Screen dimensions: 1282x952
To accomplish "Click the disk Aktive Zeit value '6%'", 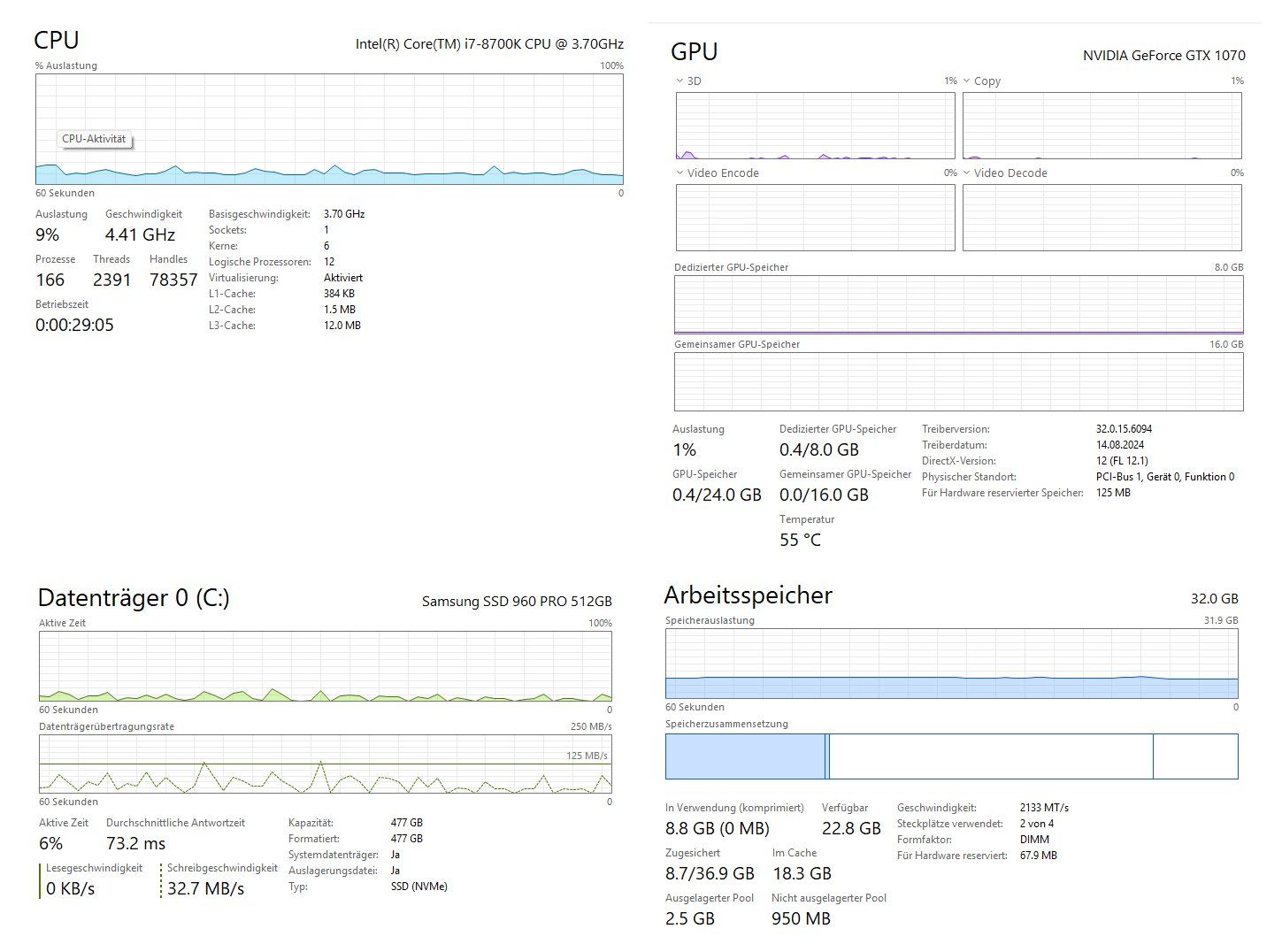I will pyautogui.click(x=50, y=843).
